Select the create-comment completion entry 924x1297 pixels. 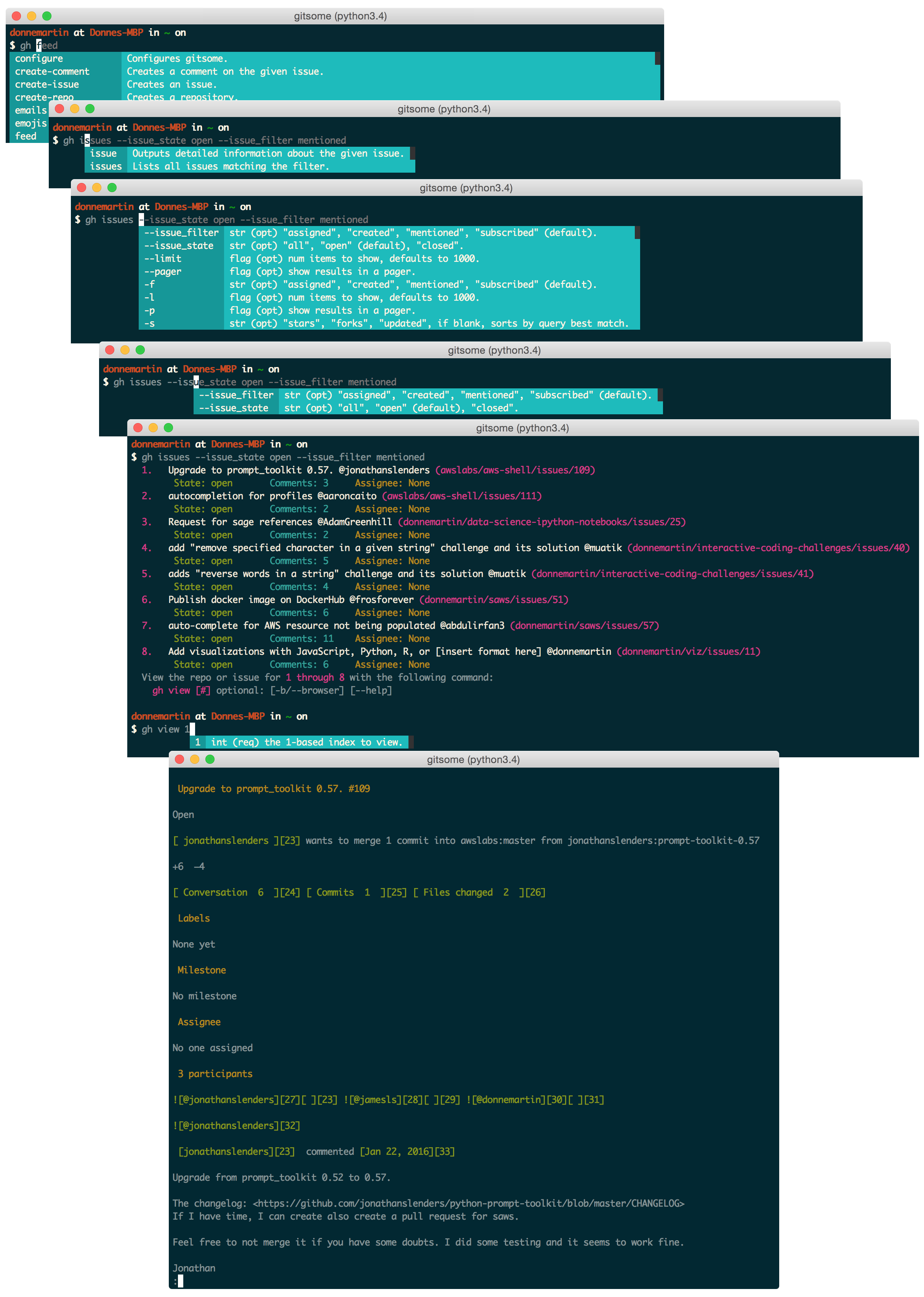tap(52, 72)
